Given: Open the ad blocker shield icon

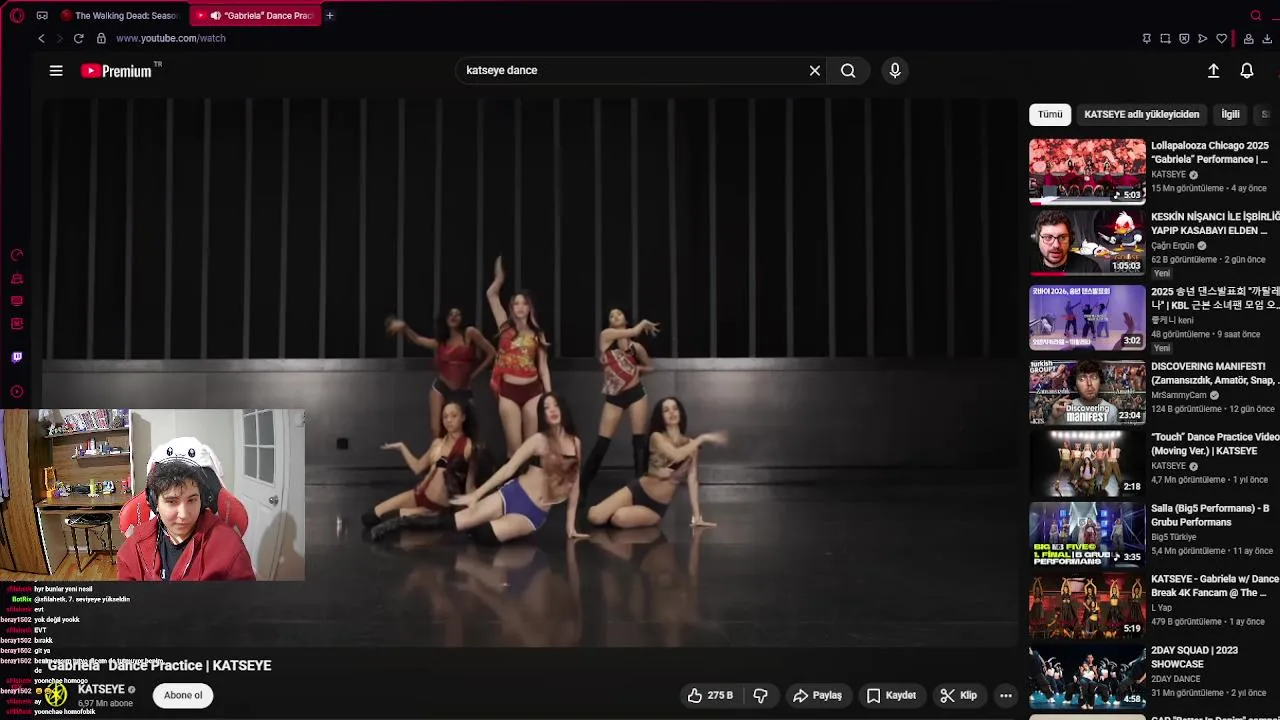Looking at the screenshot, I should point(1184,38).
